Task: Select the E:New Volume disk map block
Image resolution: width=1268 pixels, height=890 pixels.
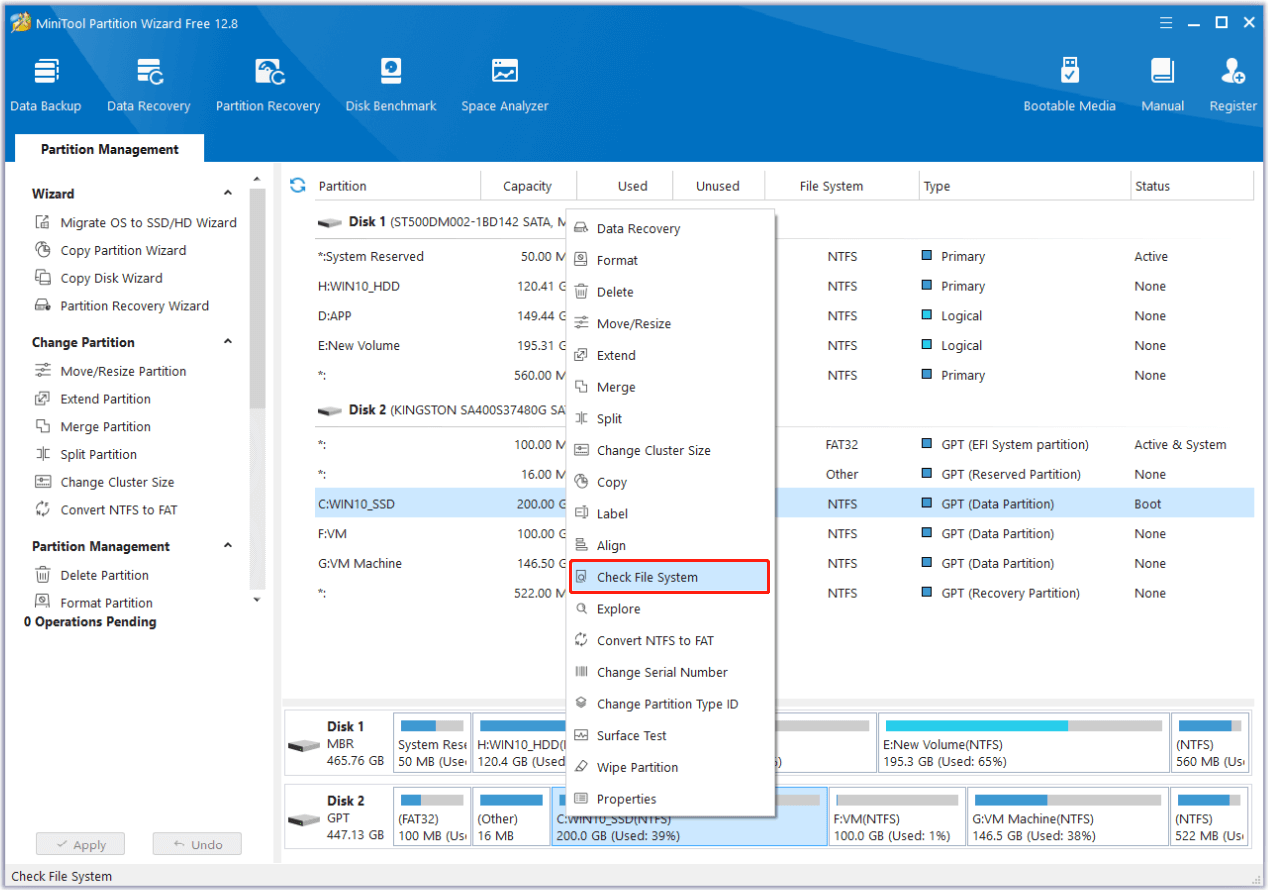Action: [x=1022, y=744]
